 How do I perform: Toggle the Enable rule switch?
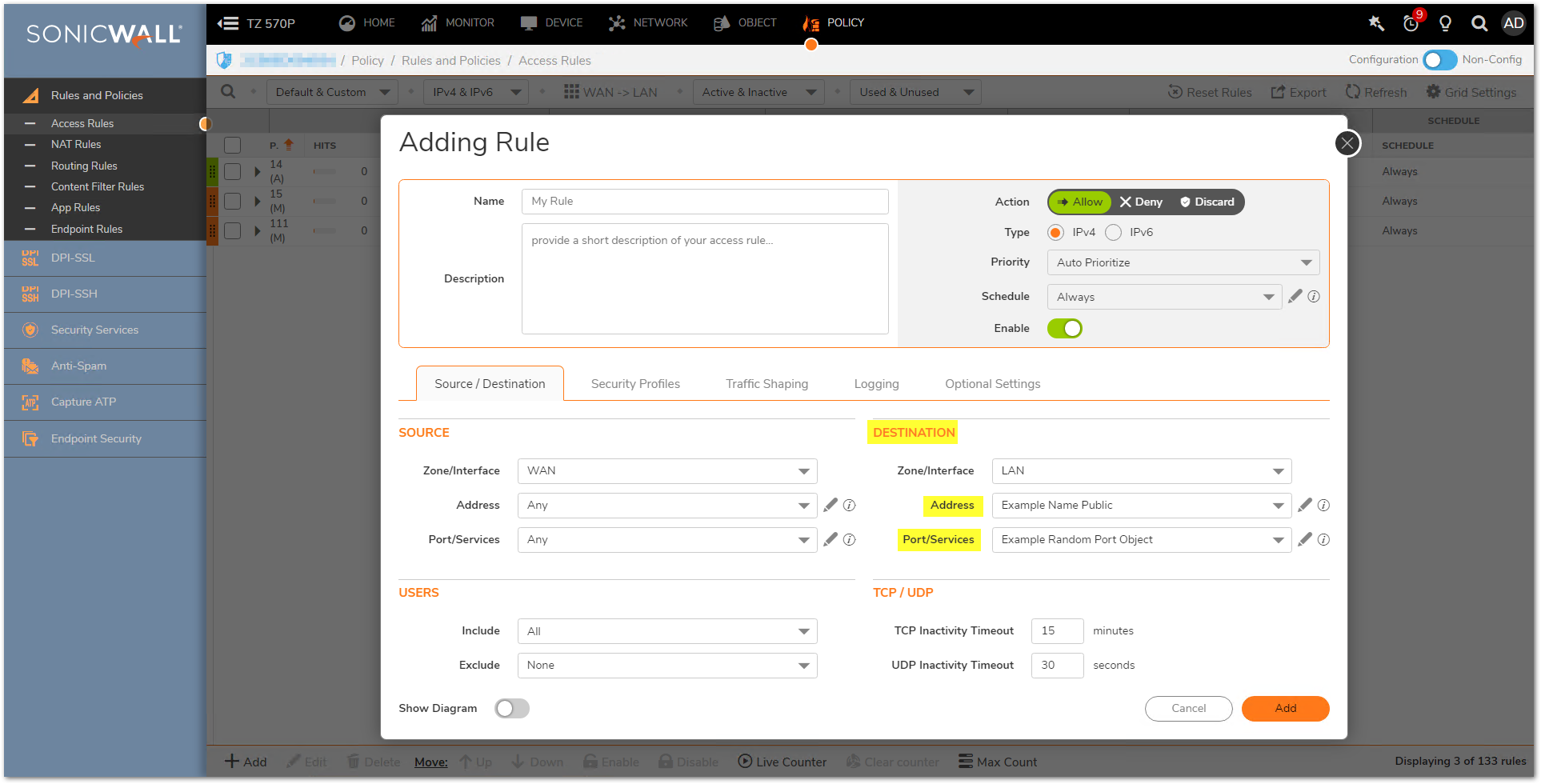[x=1064, y=328]
